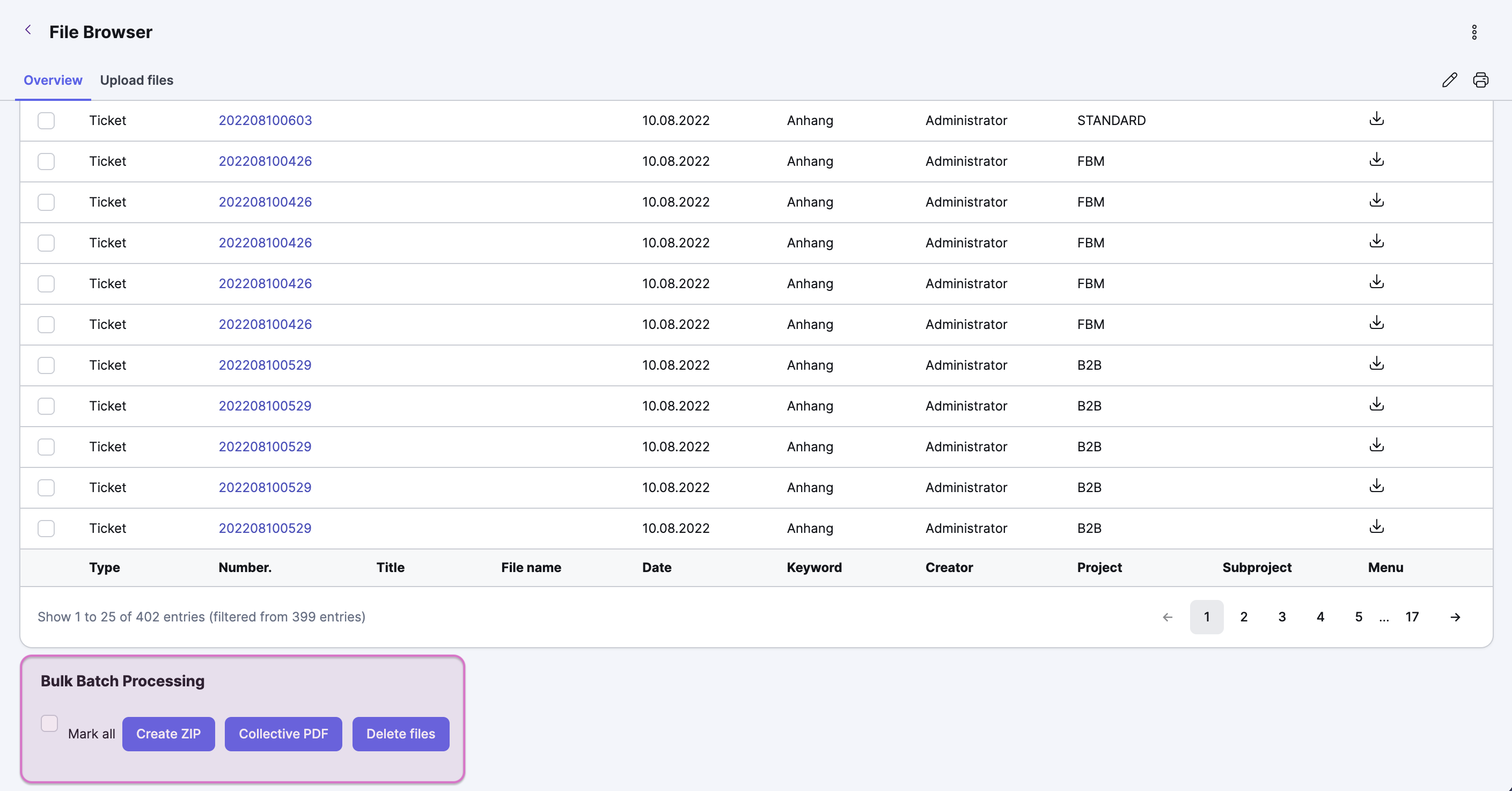Open the three-dot options menu
Viewport: 1512px width, 791px height.
[1474, 32]
